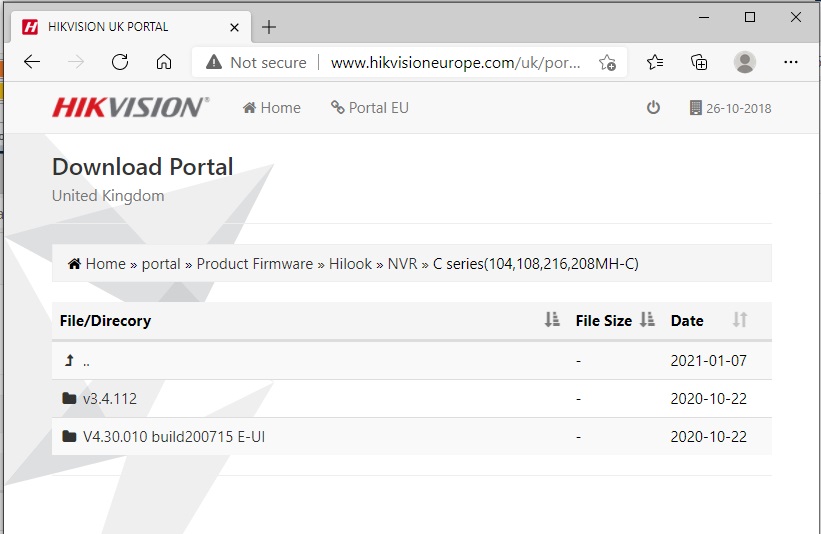Click the power icon in the portal header
The image size is (821, 534).
[x=653, y=108]
